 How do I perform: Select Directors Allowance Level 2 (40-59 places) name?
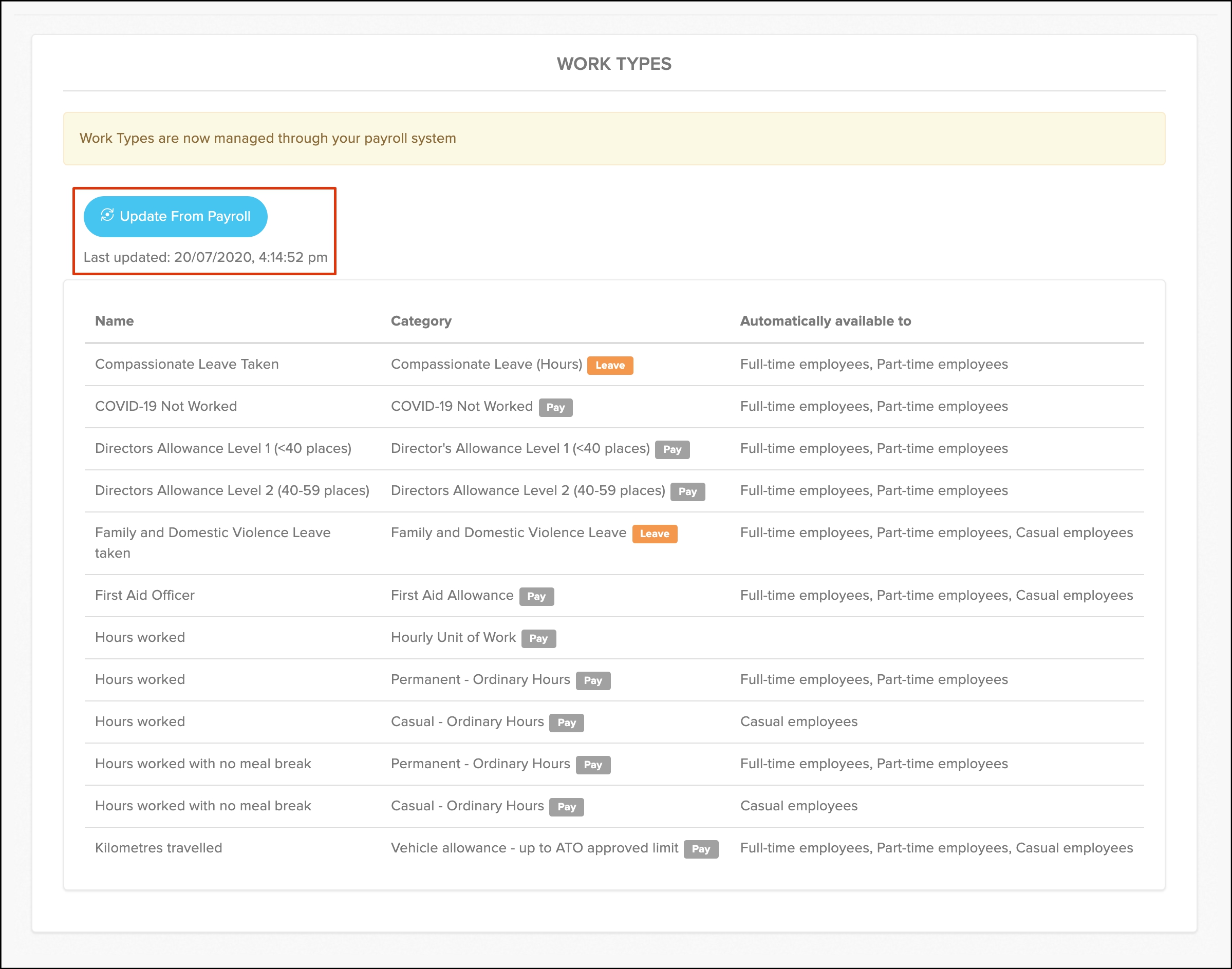tap(232, 490)
